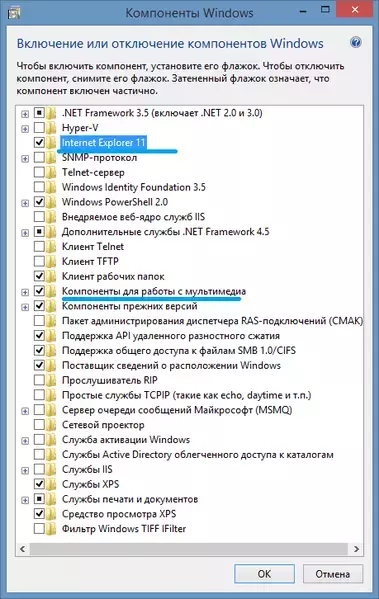This screenshot has width=379, height=599.
Task: Confirm changes with the OK button
Action: [x=264, y=574]
